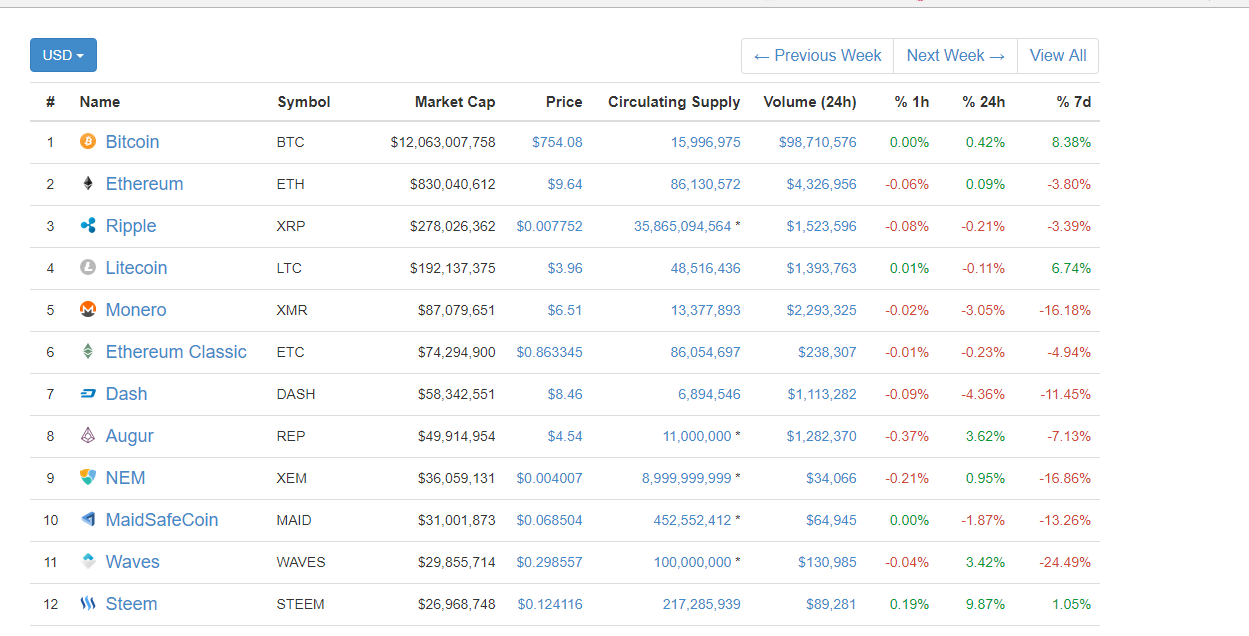Click Augur volume $1,282,370

point(822,436)
